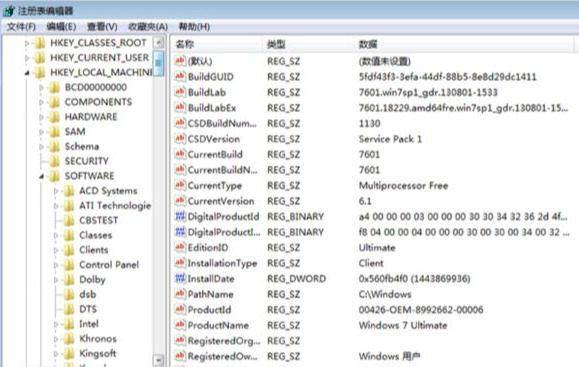Expand the COMPONENTS key arrow

click(41, 102)
